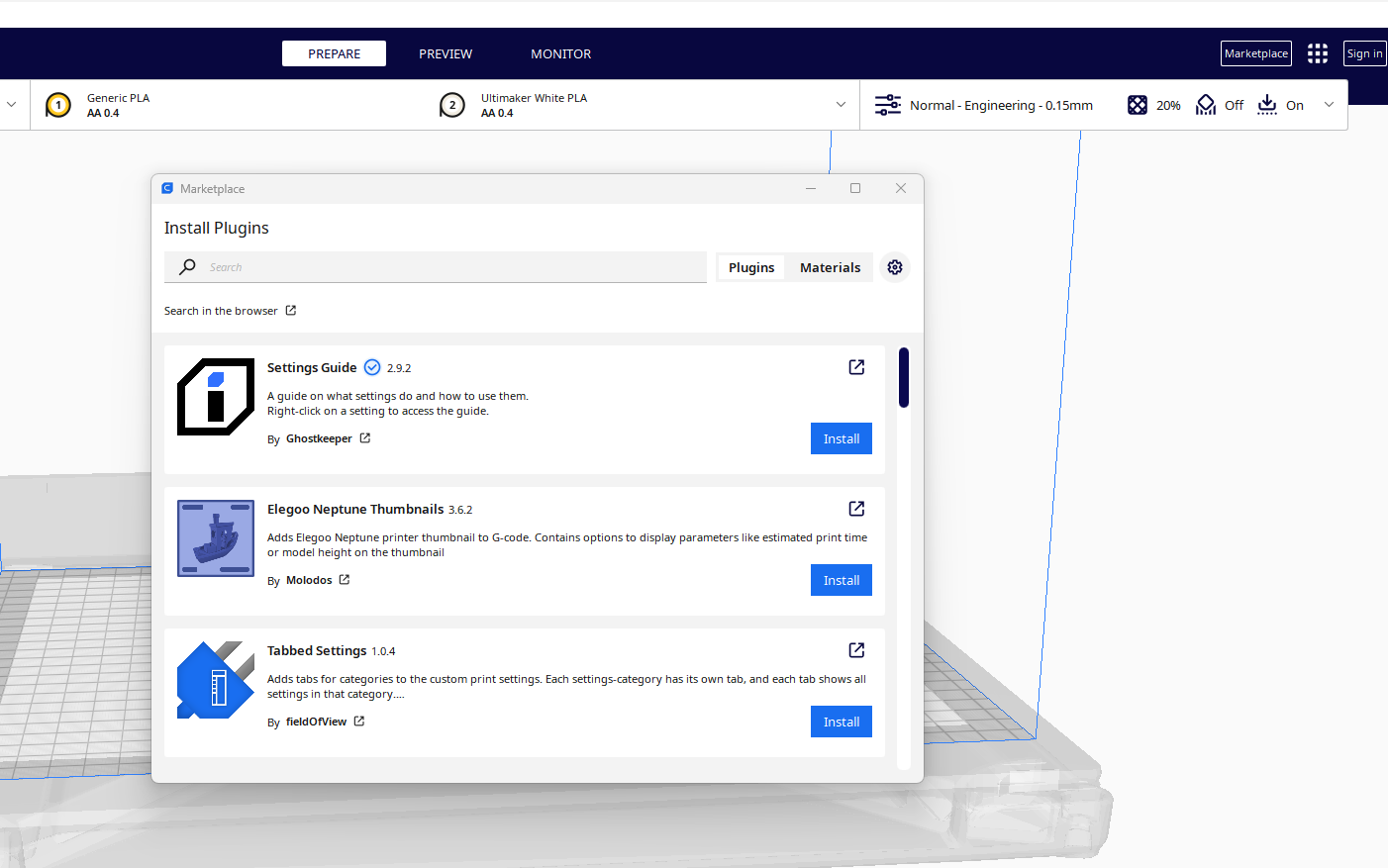Click the plugin list scrollbar handle
1388x868 pixels.
tap(903, 377)
